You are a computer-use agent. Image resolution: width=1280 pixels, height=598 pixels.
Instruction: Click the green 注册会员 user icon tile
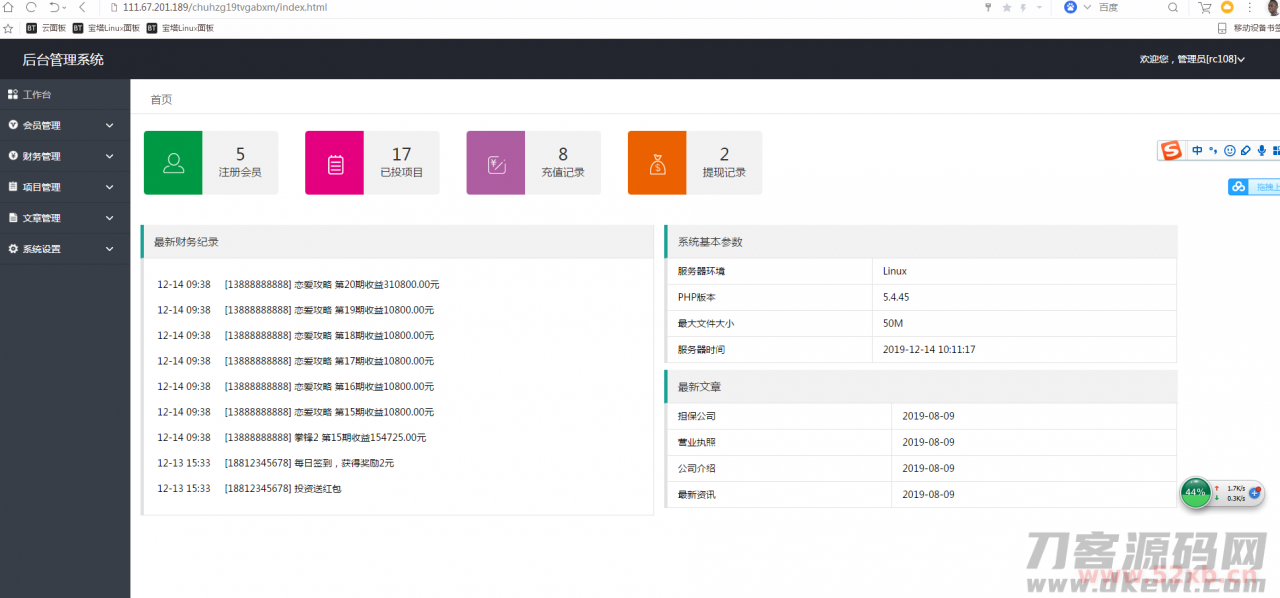[173, 163]
